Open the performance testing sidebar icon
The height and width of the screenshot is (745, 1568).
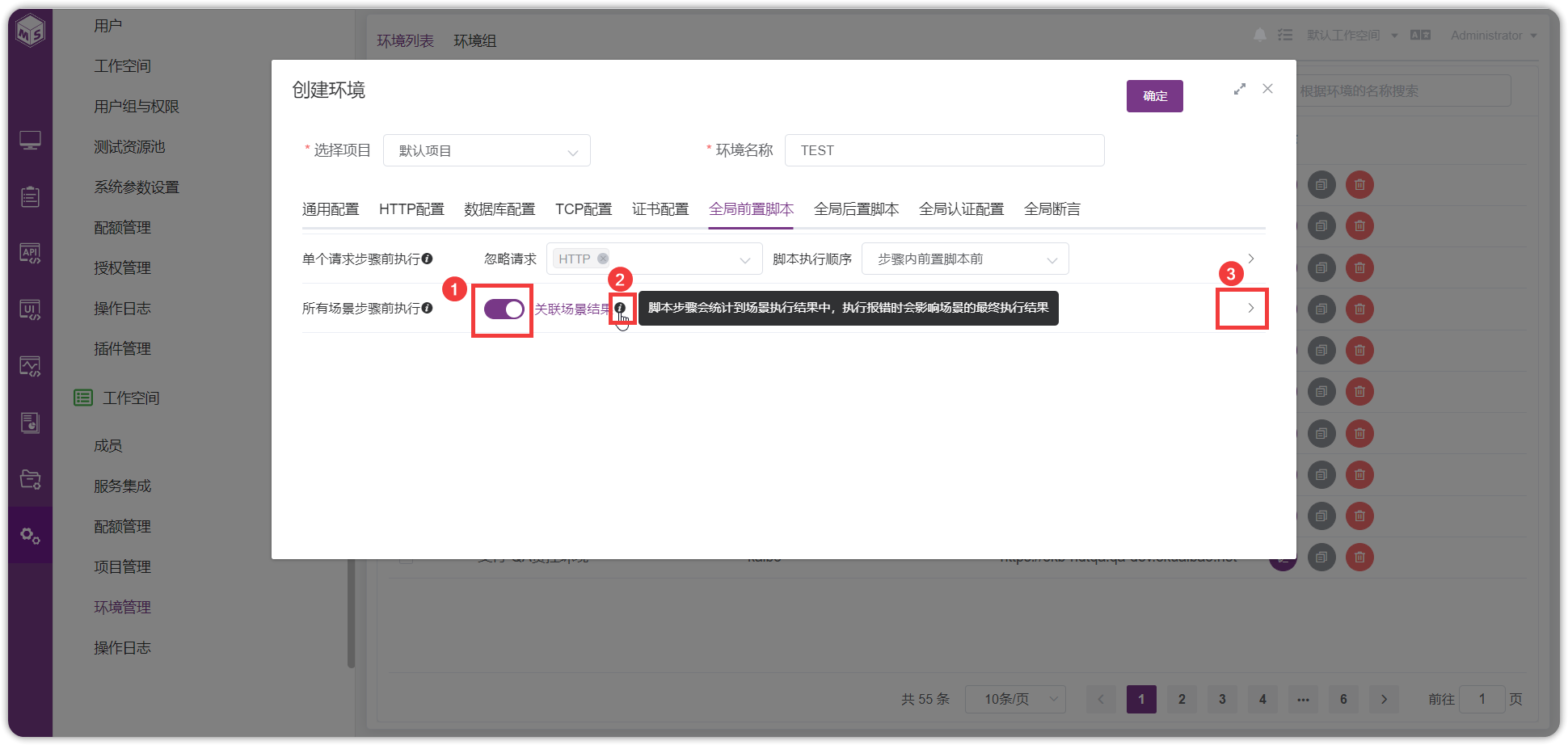(x=30, y=367)
